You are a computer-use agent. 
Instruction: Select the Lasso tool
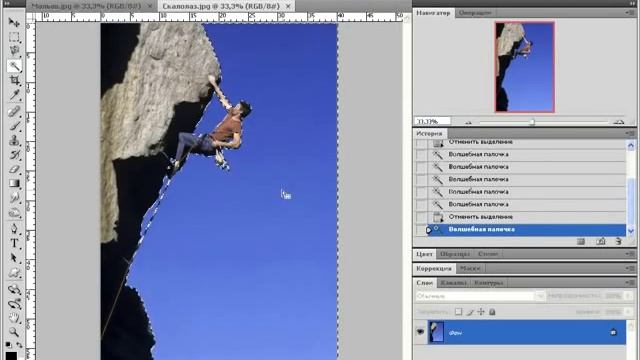click(14, 51)
